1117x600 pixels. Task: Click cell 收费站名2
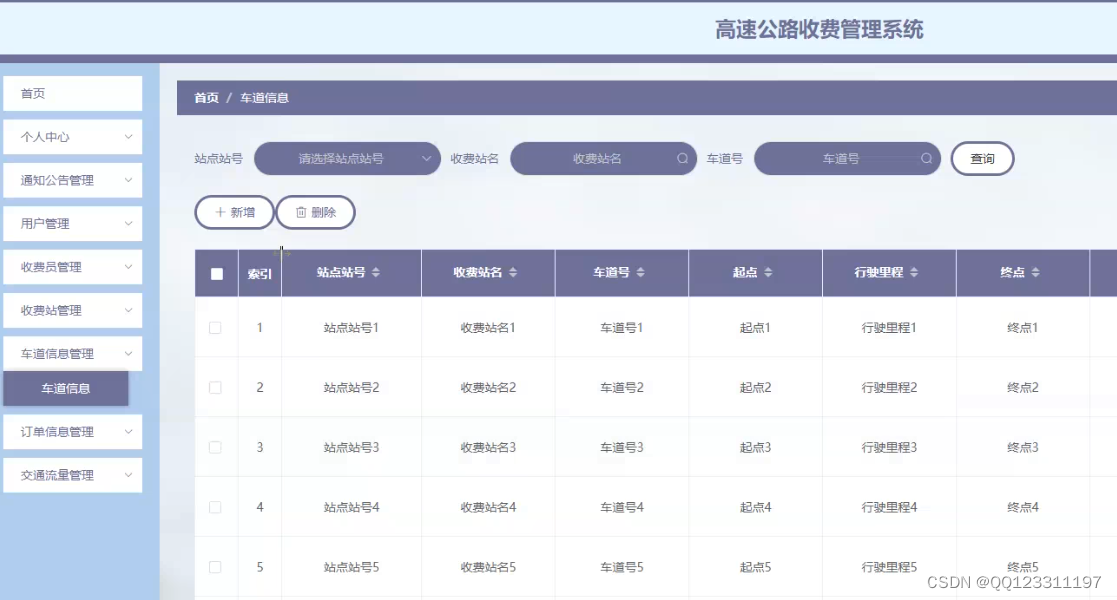pos(488,388)
